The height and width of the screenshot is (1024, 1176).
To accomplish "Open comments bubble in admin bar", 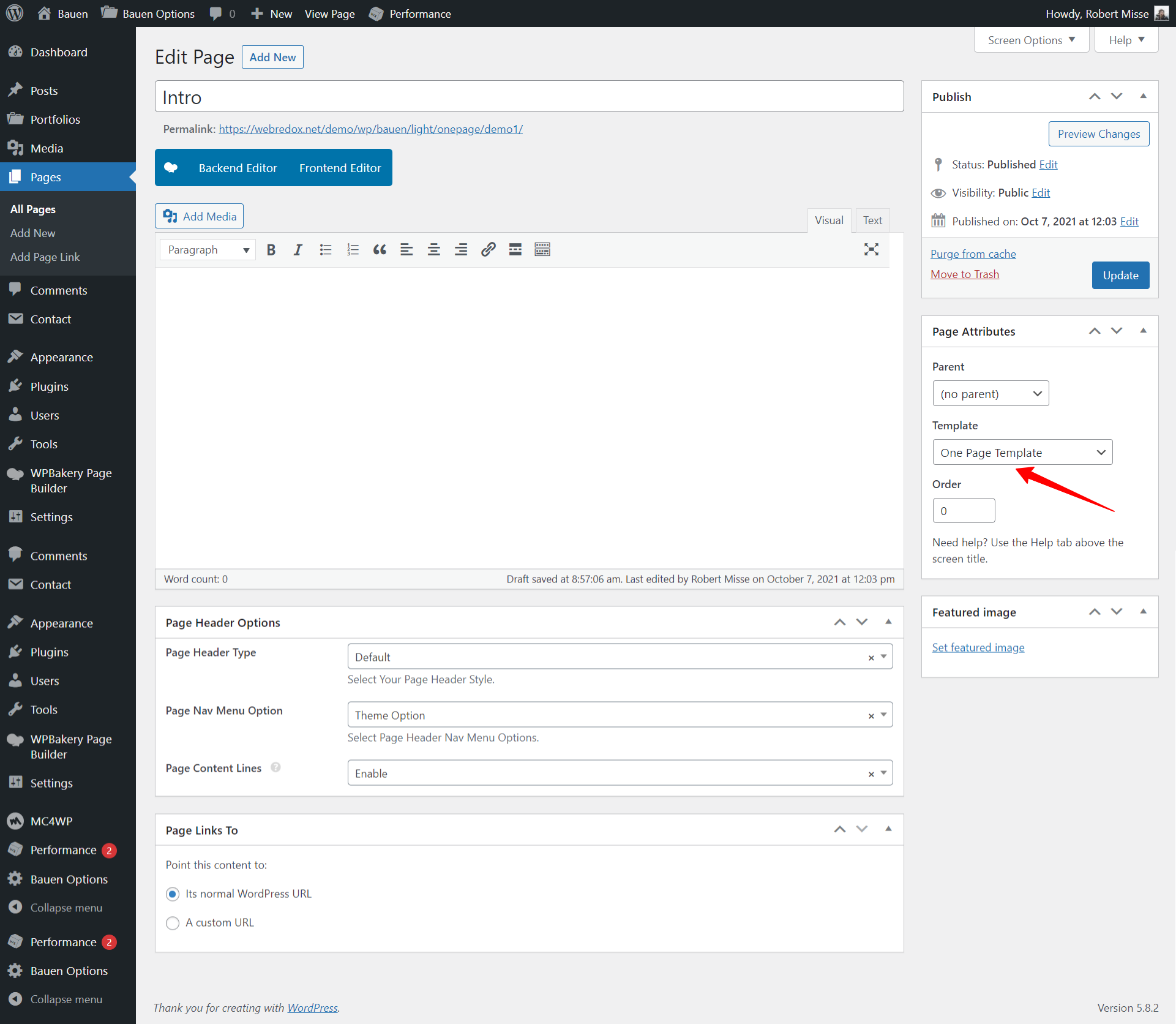I will 222,13.
